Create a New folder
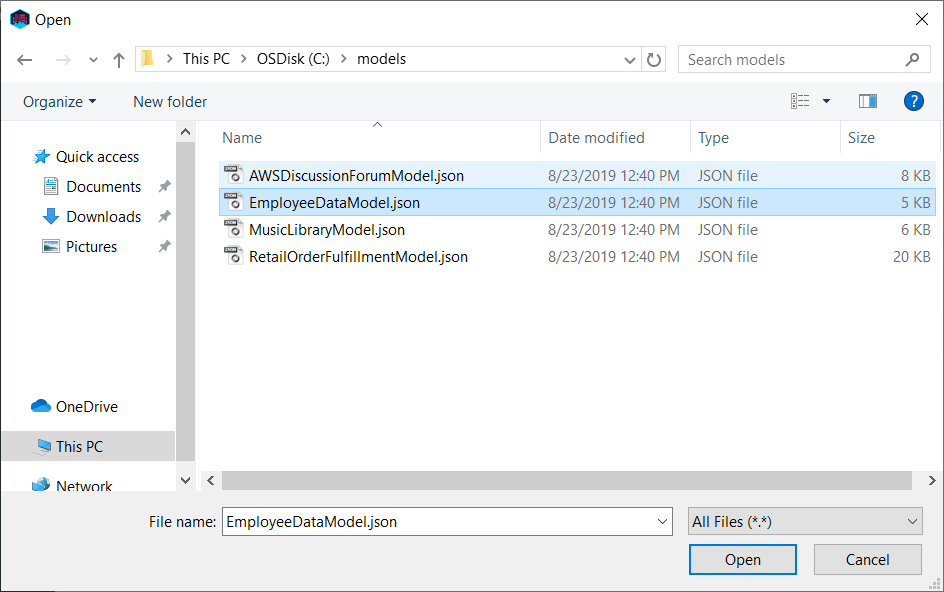The height and width of the screenshot is (592, 944). [169, 101]
